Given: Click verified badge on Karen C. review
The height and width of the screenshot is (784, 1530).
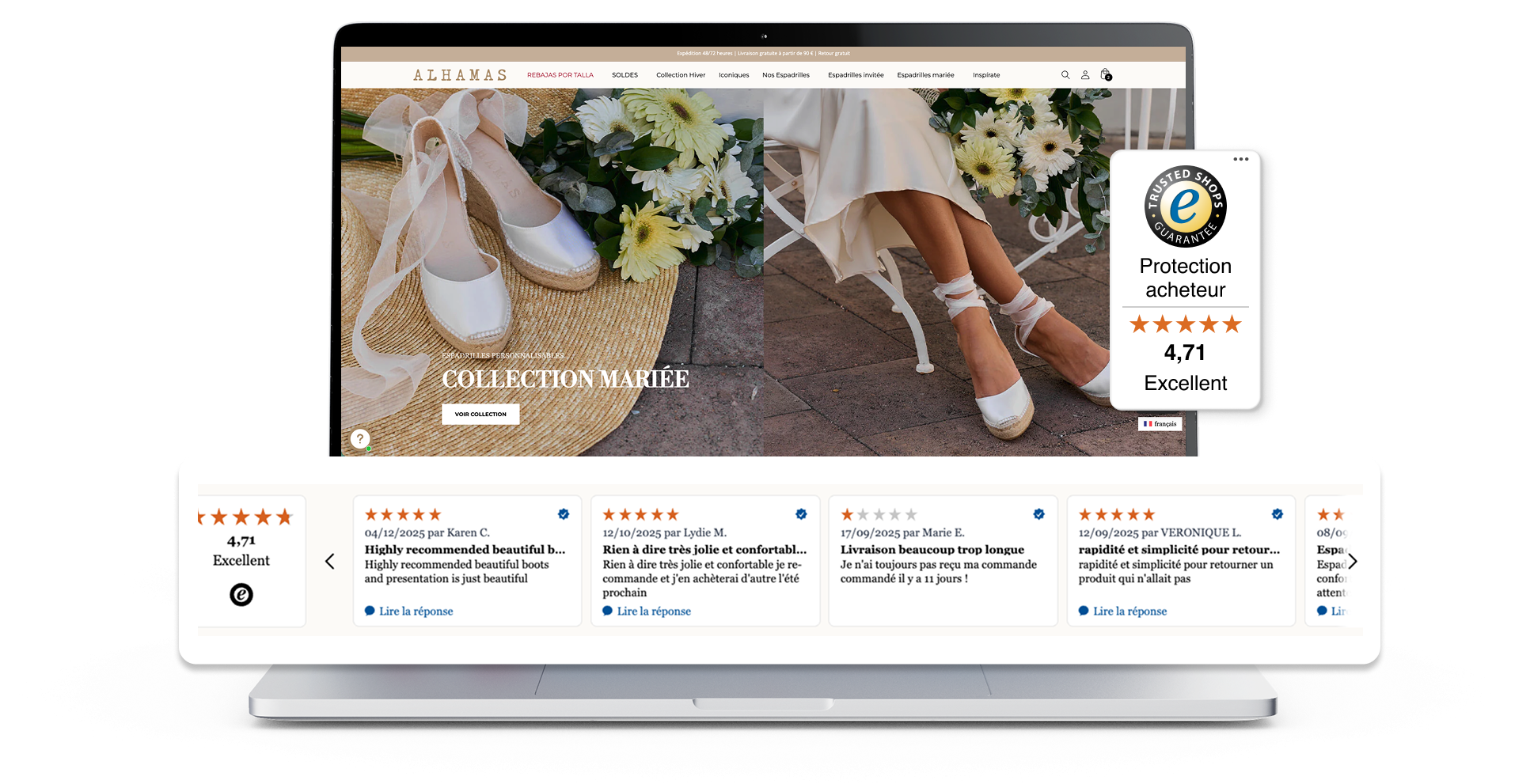Looking at the screenshot, I should 564,514.
